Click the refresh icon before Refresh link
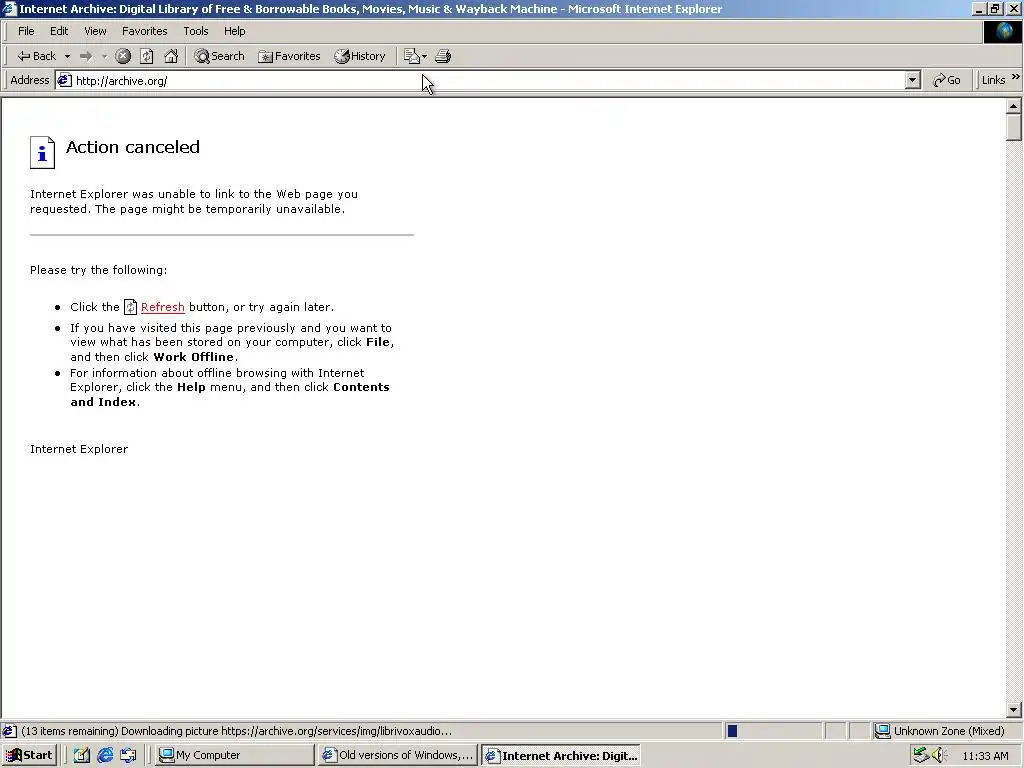 pos(131,307)
